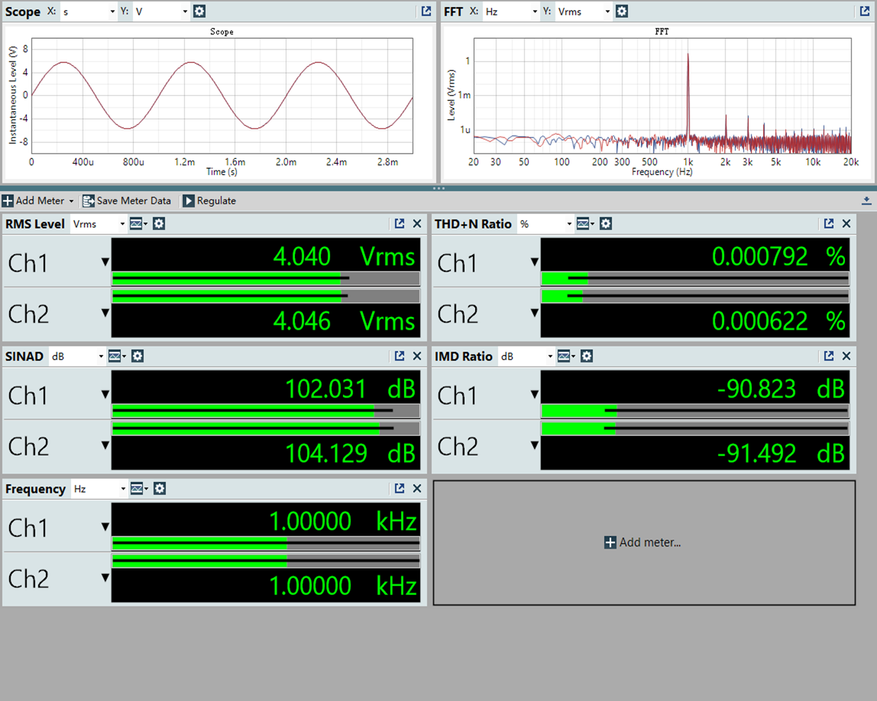
Task: Expand the Scope X-axis unit dropdown
Action: click(x=87, y=11)
